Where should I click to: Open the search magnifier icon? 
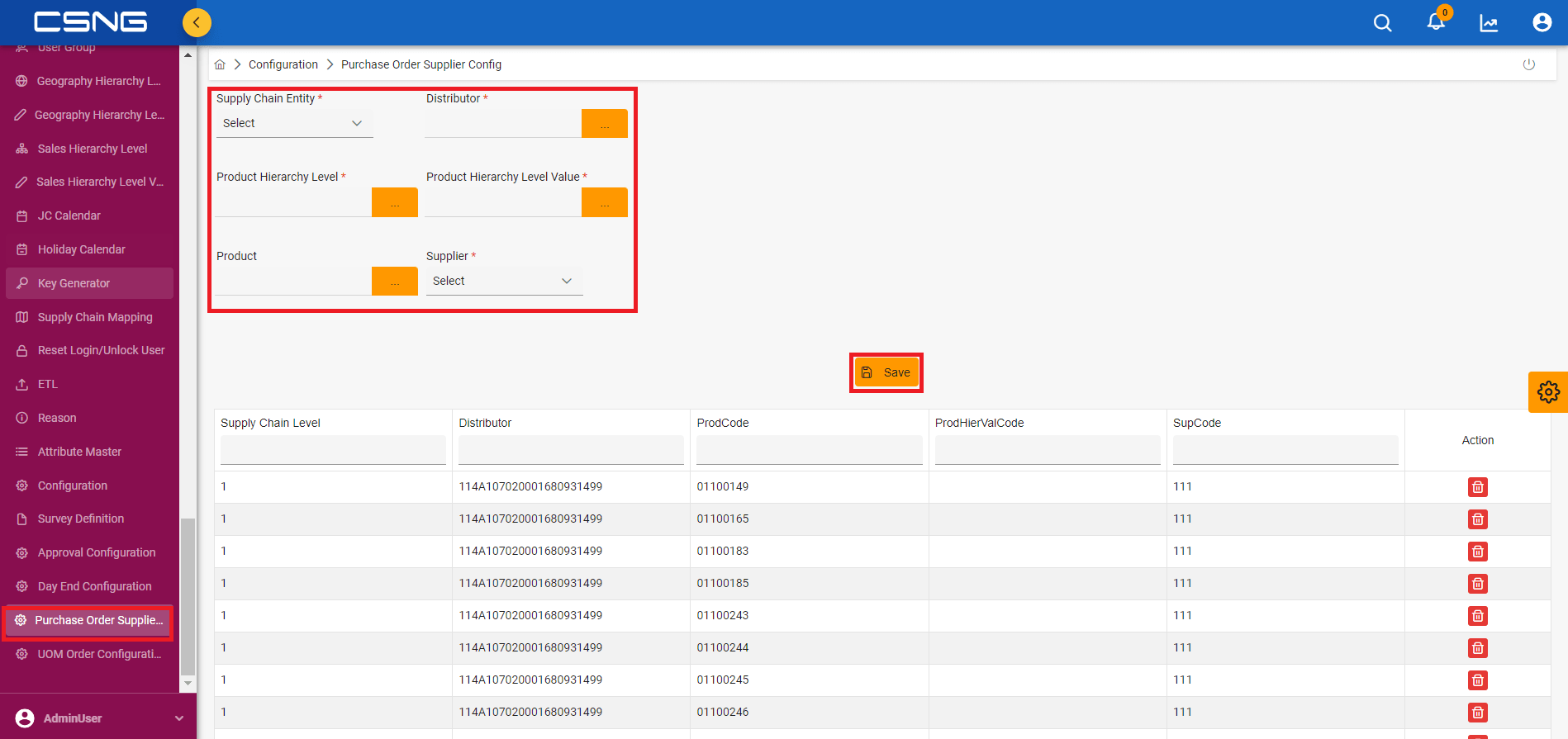point(1382,23)
